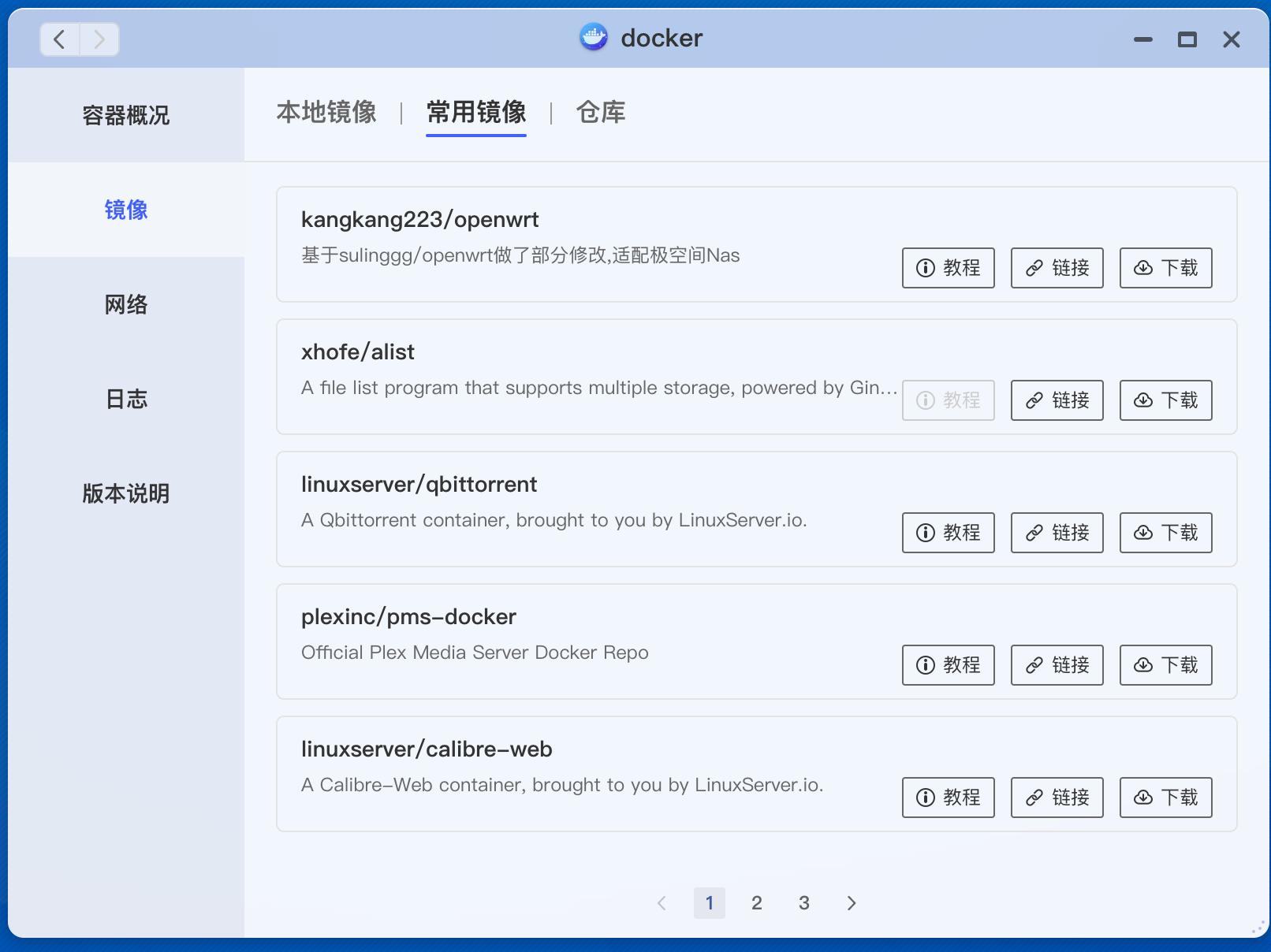Click the 下载 button for xhofe/alist
Screen dimensions: 1271x952
coord(1165,400)
